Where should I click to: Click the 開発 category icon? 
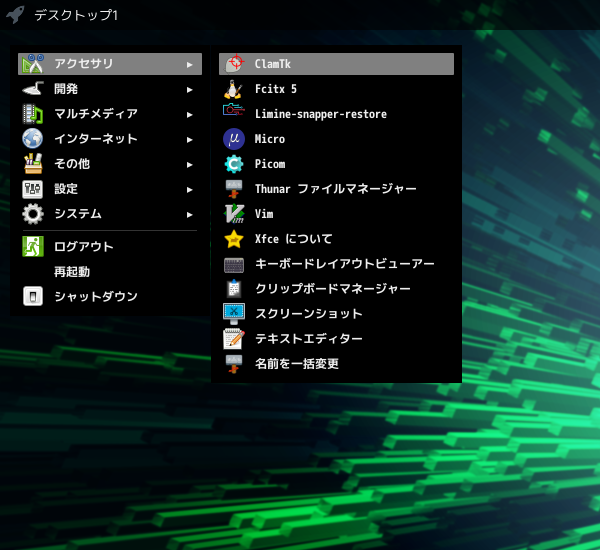(x=33, y=89)
